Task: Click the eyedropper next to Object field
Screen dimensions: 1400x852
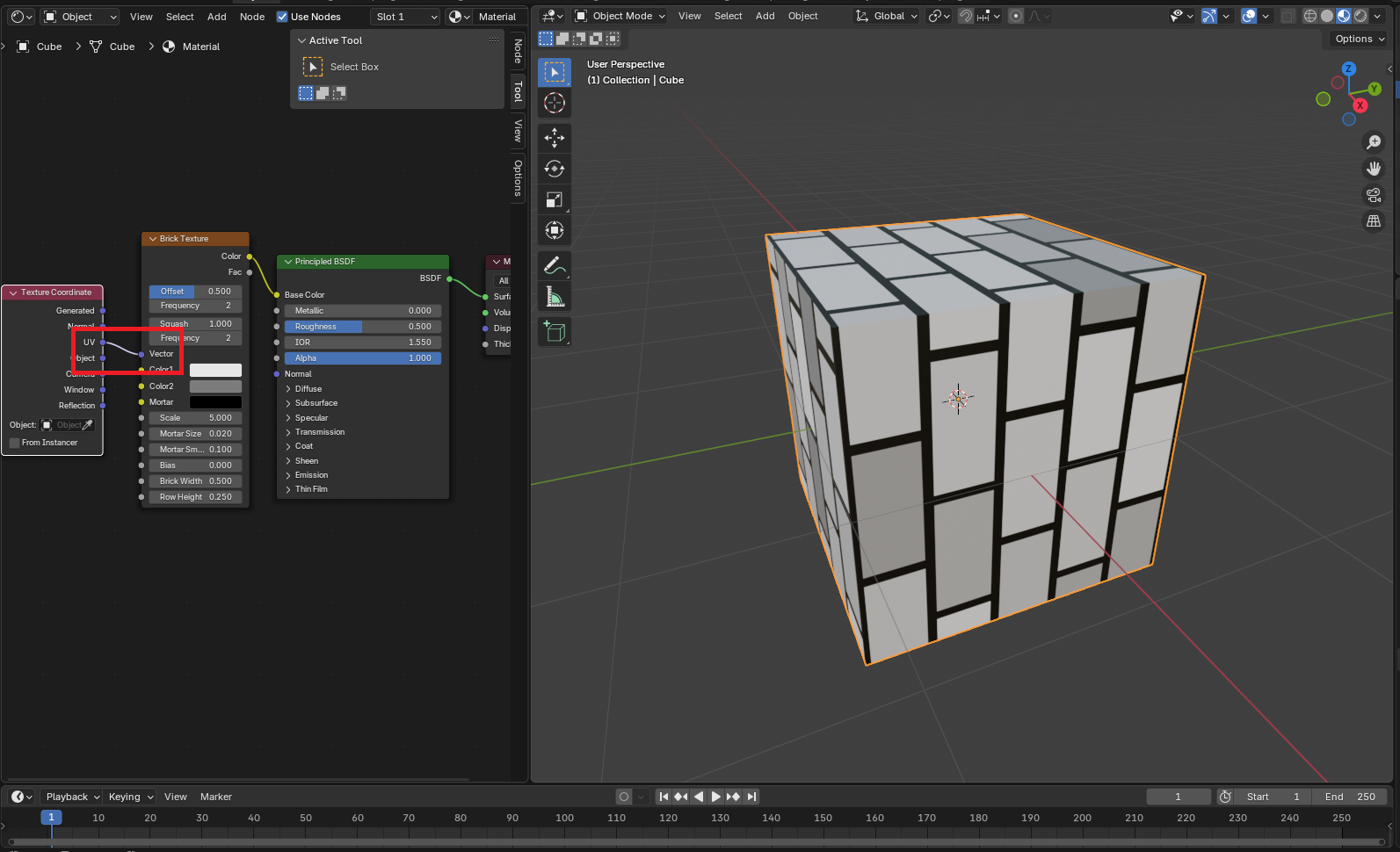Action: pos(87,425)
